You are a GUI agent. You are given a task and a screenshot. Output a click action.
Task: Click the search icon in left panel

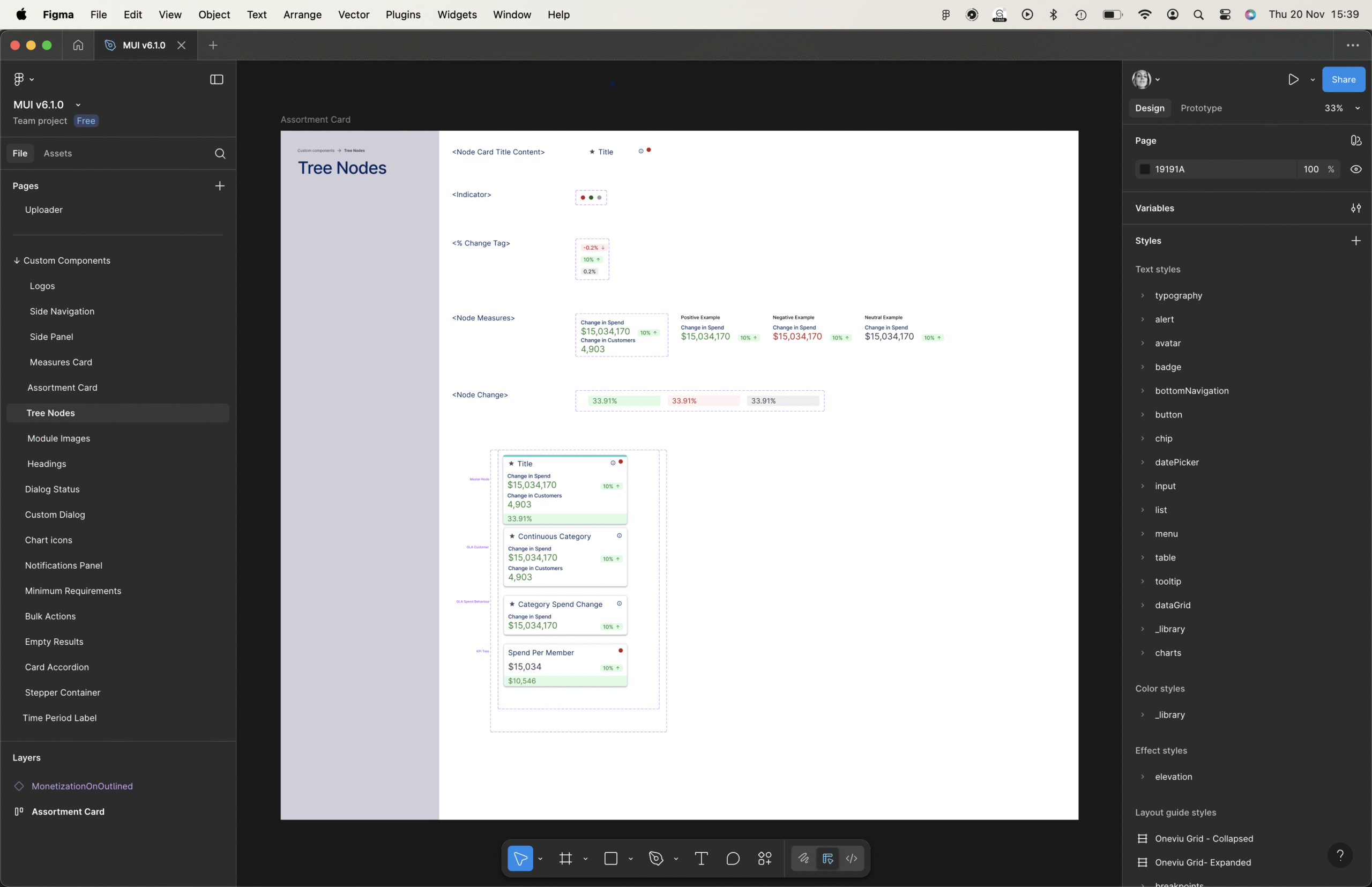(220, 153)
